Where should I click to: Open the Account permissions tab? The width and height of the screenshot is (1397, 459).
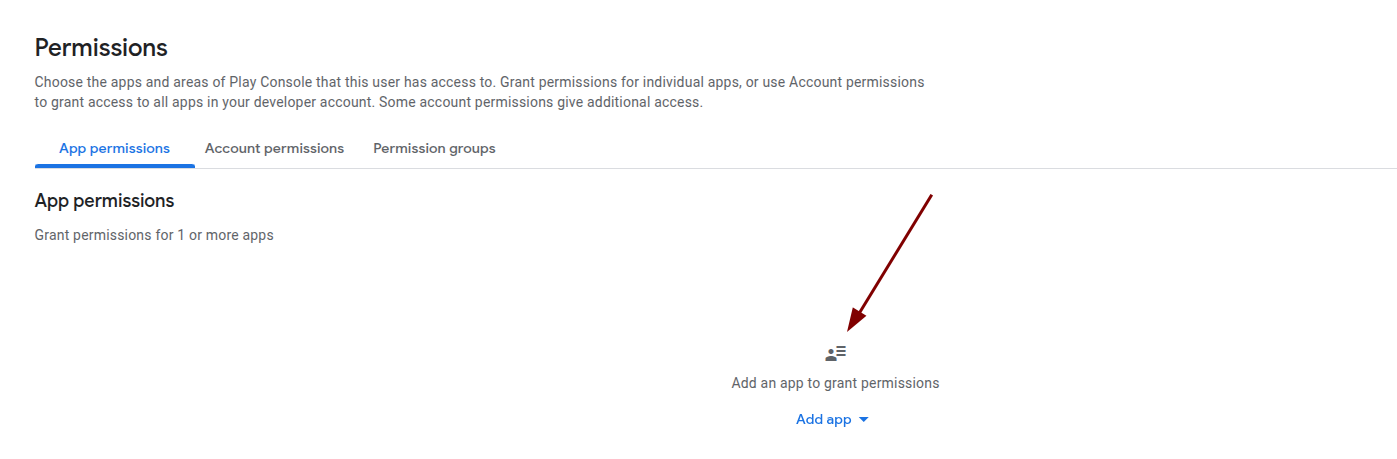[274, 148]
